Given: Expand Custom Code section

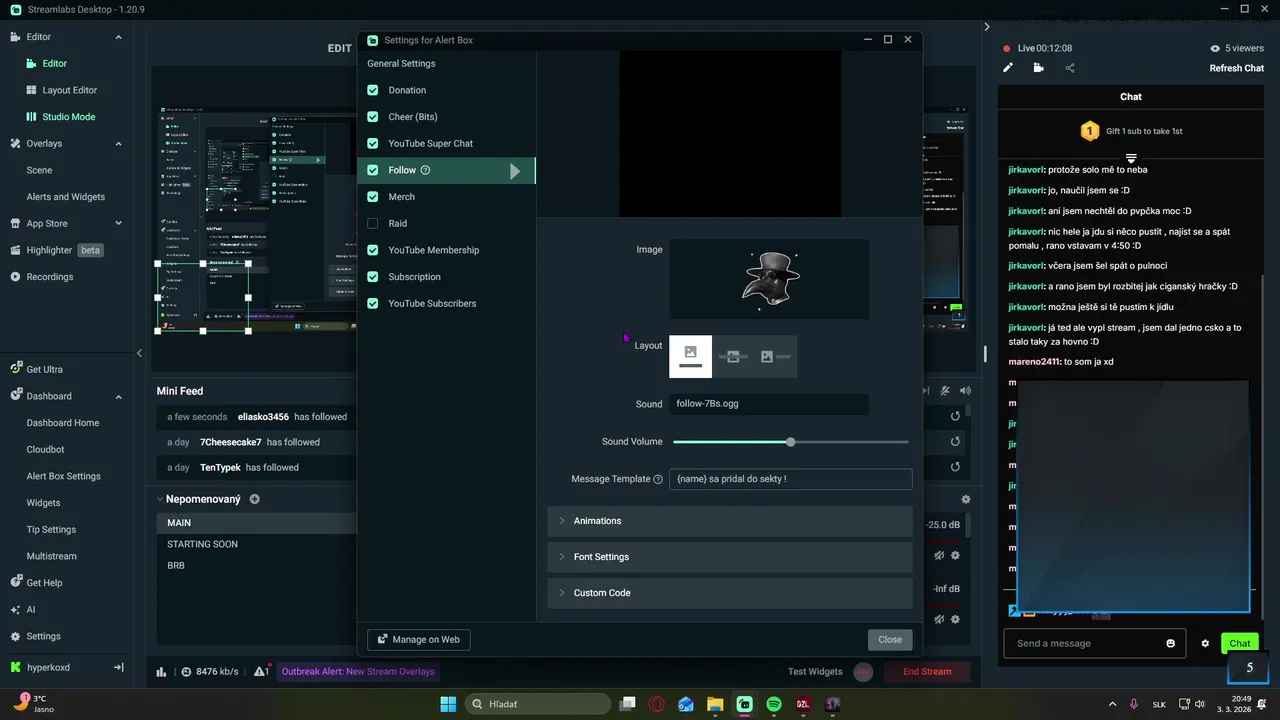Looking at the screenshot, I should pyautogui.click(x=730, y=593).
